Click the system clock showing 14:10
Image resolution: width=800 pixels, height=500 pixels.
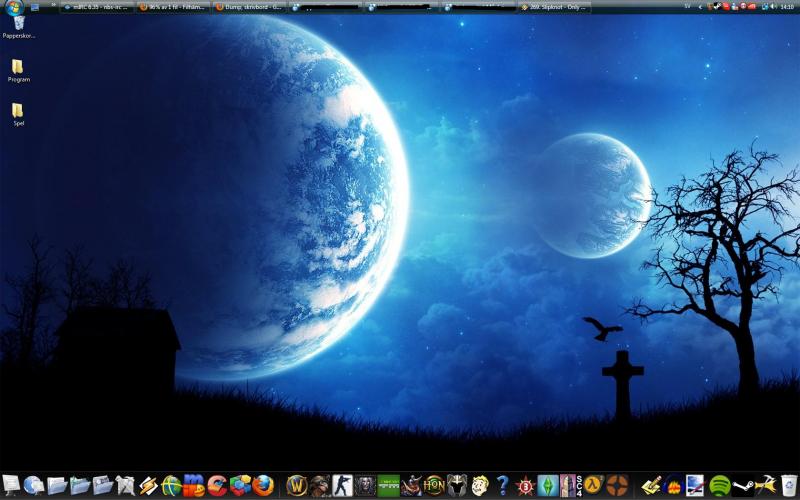coord(786,7)
